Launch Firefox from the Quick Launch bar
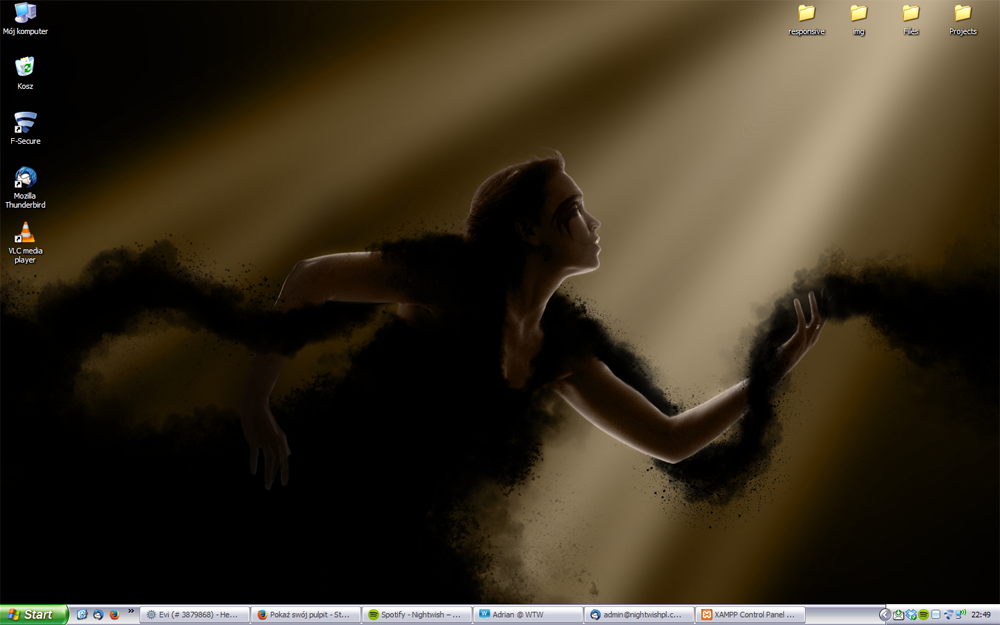This screenshot has height=625, width=1000. point(115,615)
